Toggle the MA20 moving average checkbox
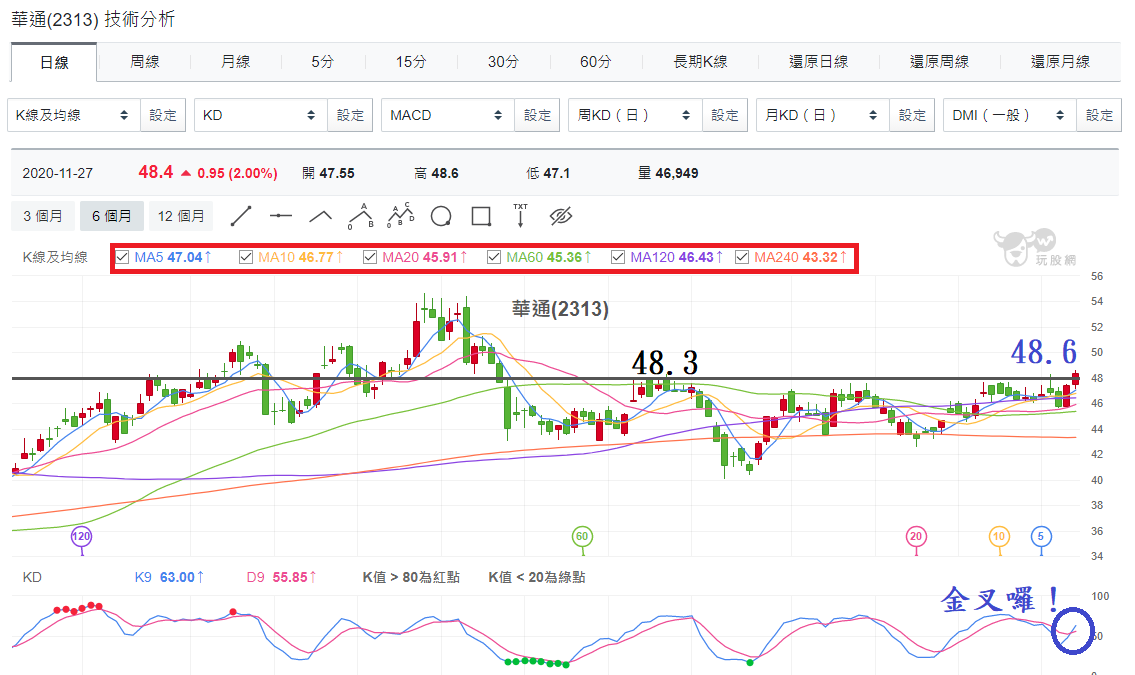The image size is (1135, 675). coord(370,257)
